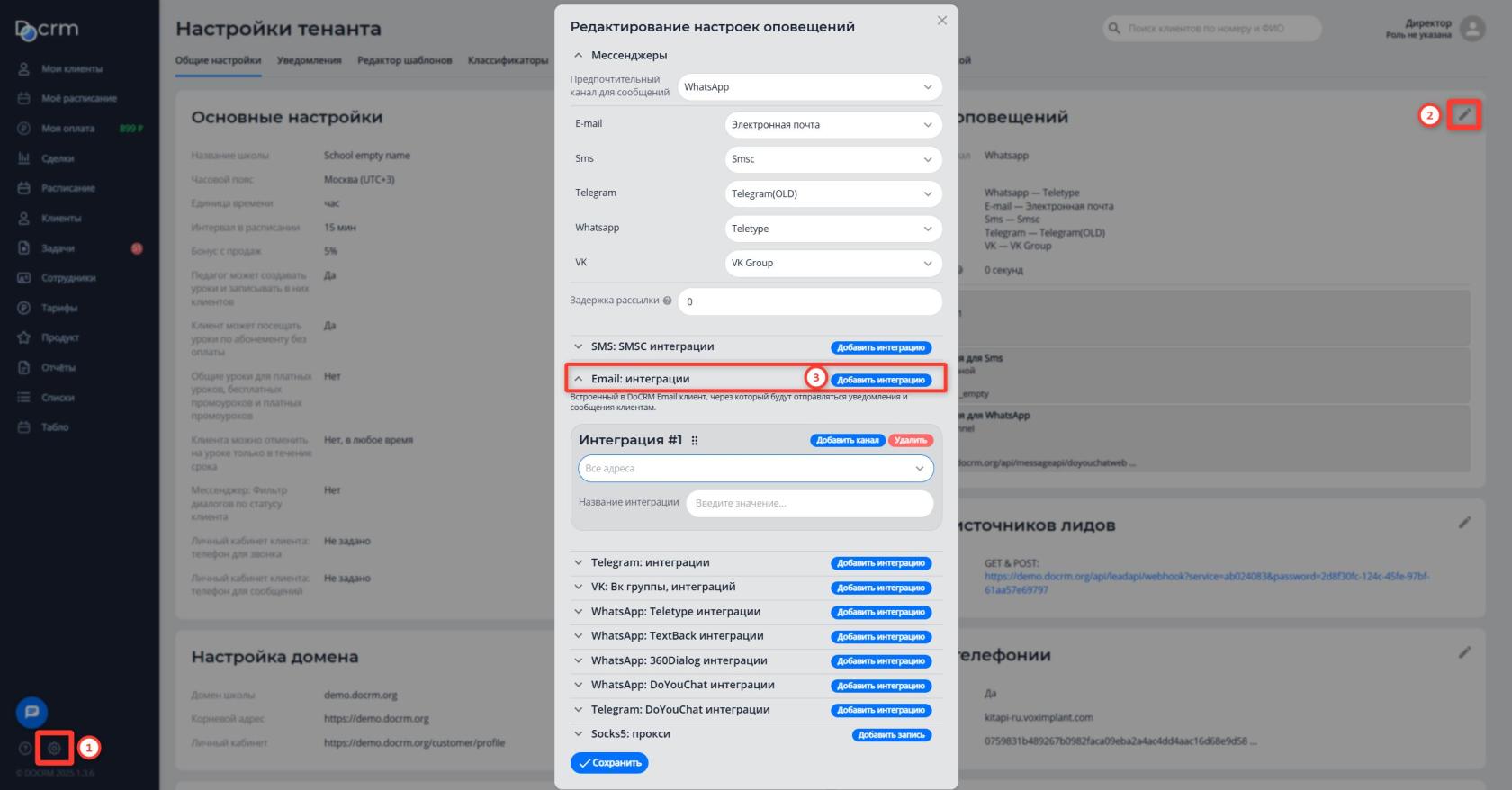Switch to the Уведомления tab

coord(309,60)
